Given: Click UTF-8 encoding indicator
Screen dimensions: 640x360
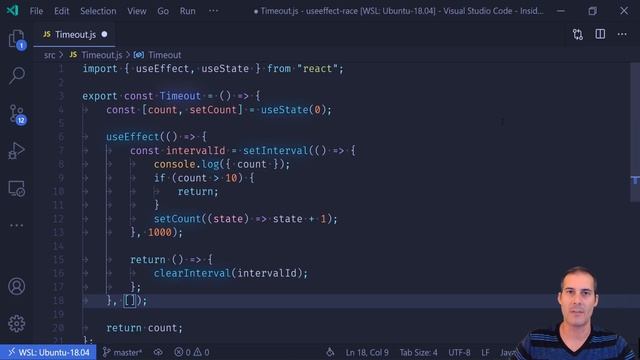Looking at the screenshot, I should click(x=459, y=352).
